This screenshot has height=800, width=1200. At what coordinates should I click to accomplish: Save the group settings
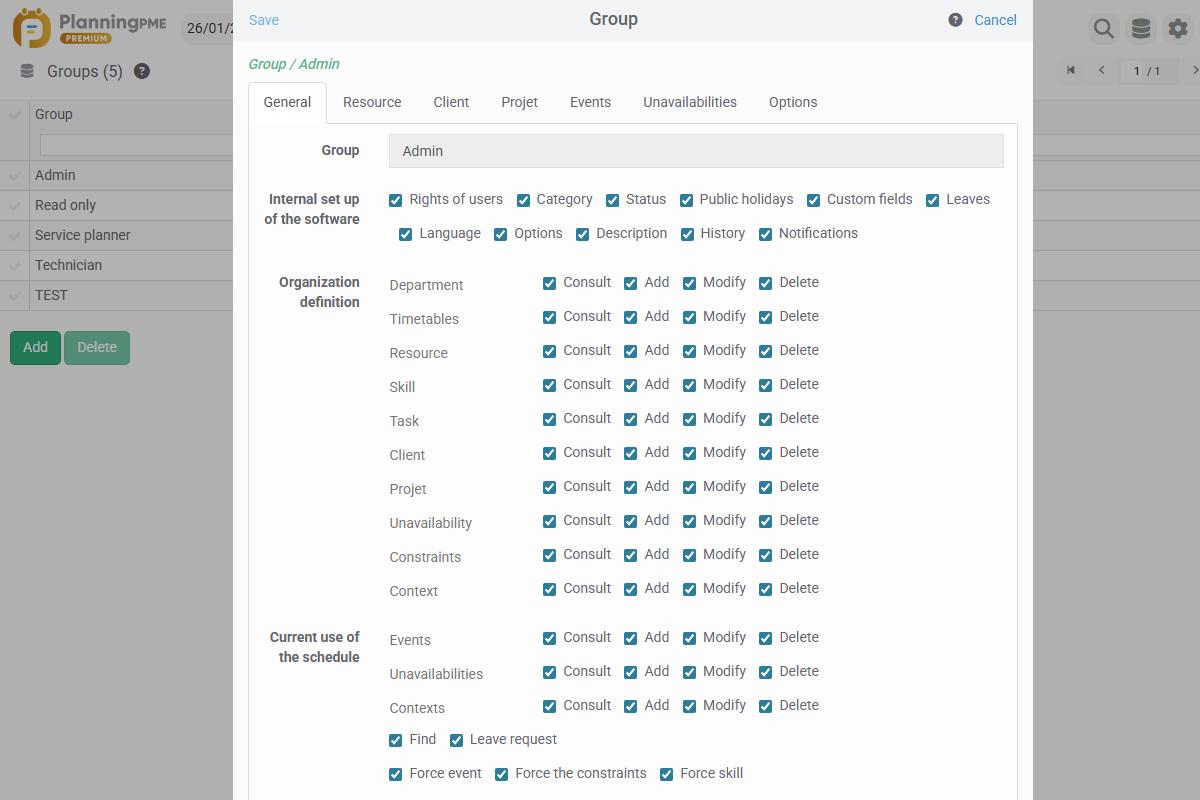[264, 20]
